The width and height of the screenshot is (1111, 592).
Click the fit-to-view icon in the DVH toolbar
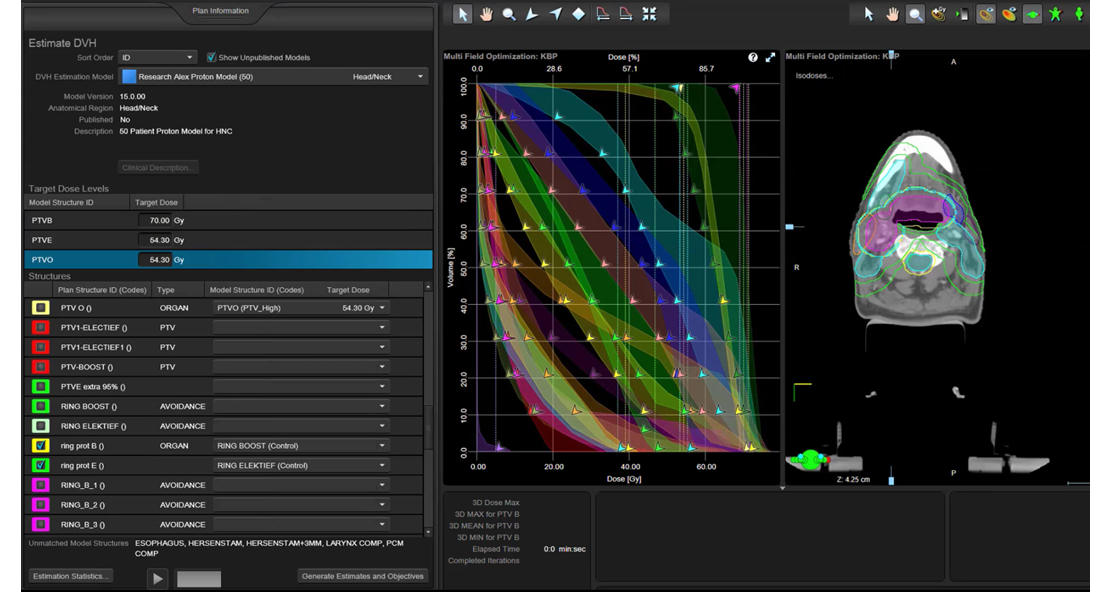pos(649,13)
